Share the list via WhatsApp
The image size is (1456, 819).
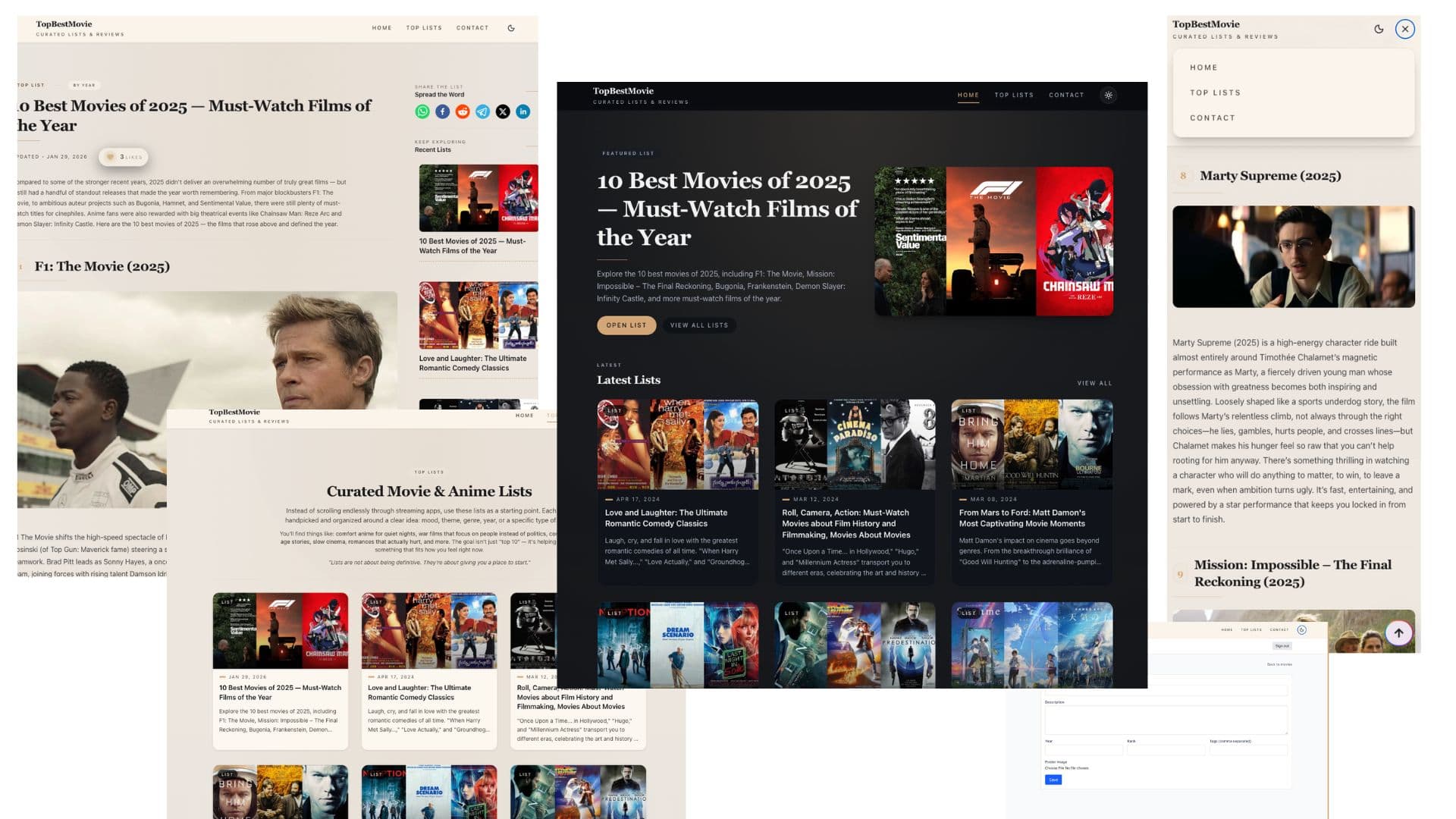click(423, 111)
